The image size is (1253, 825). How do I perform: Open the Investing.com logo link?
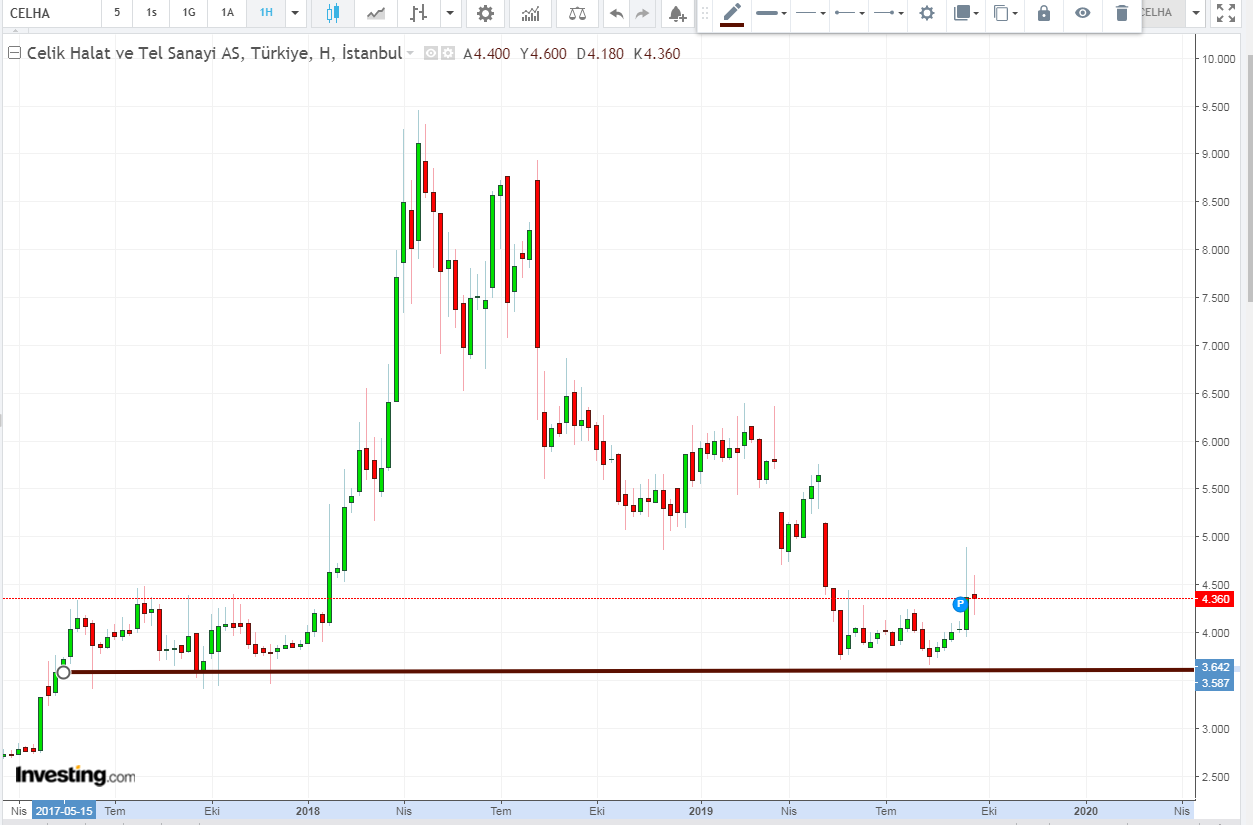(75, 775)
